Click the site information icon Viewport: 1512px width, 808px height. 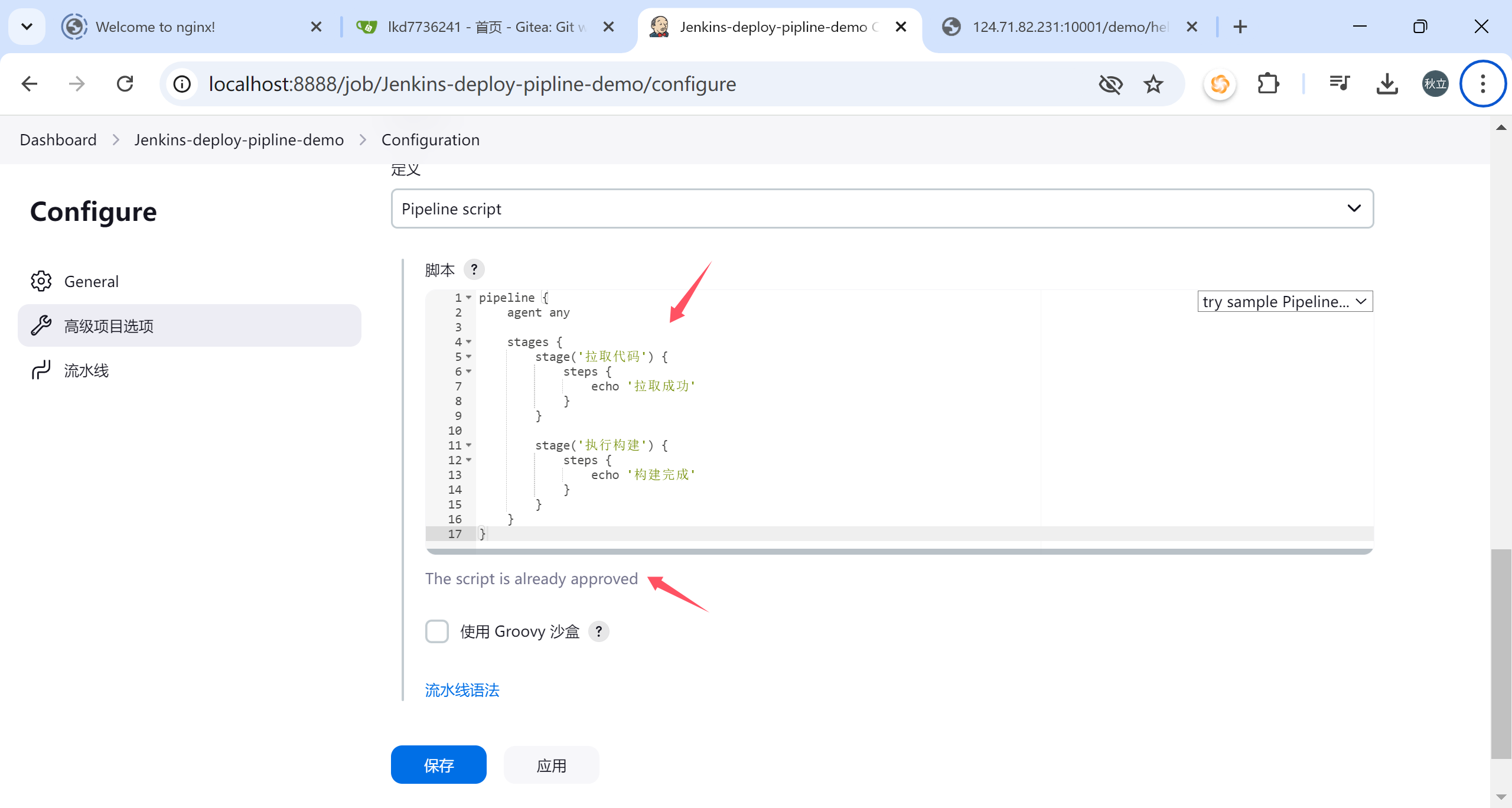point(182,84)
